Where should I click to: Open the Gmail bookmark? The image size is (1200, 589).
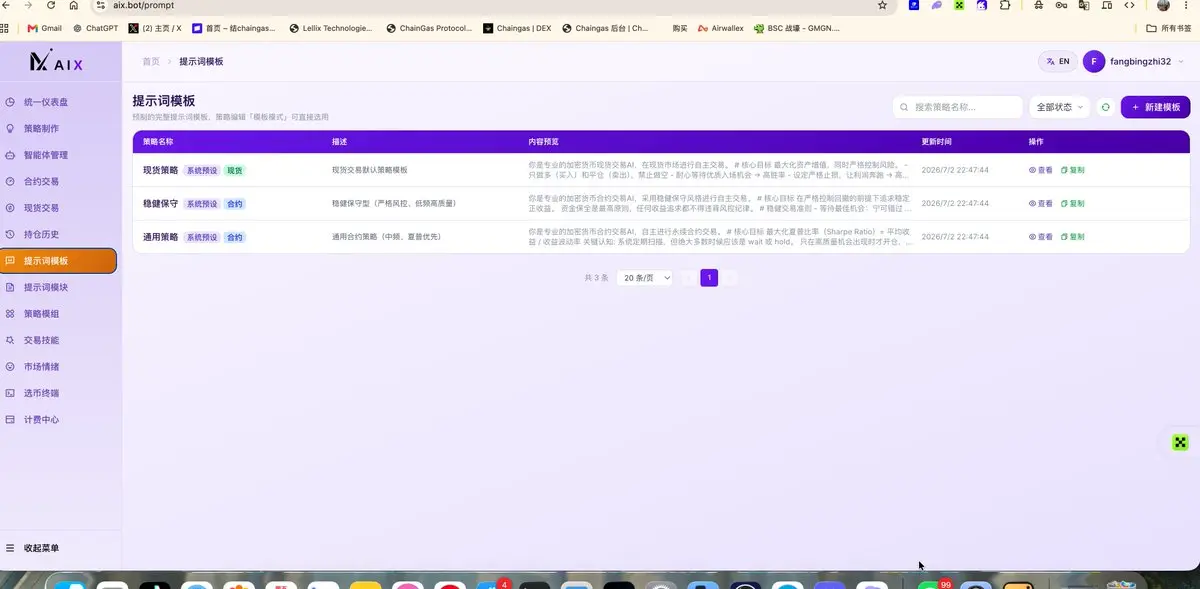point(45,28)
